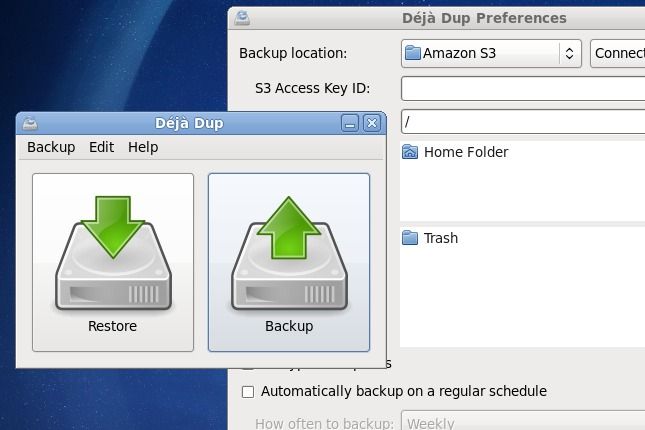Click the Preferences window title icon
This screenshot has height=430, width=645.
(242, 18)
